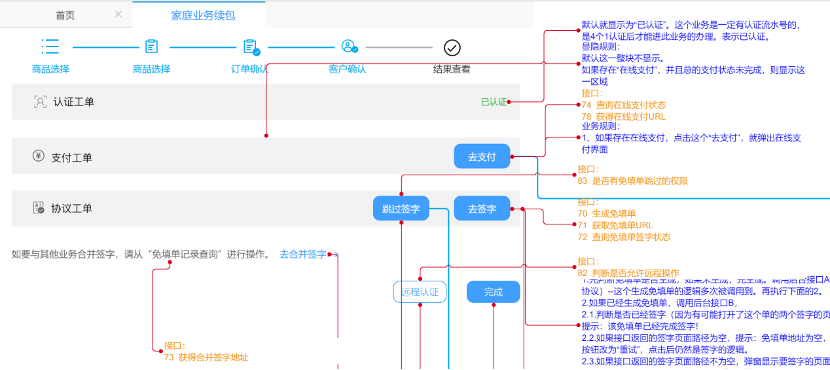Click the 协议工单 document icon
The width and height of the screenshot is (830, 370).
click(x=39, y=208)
